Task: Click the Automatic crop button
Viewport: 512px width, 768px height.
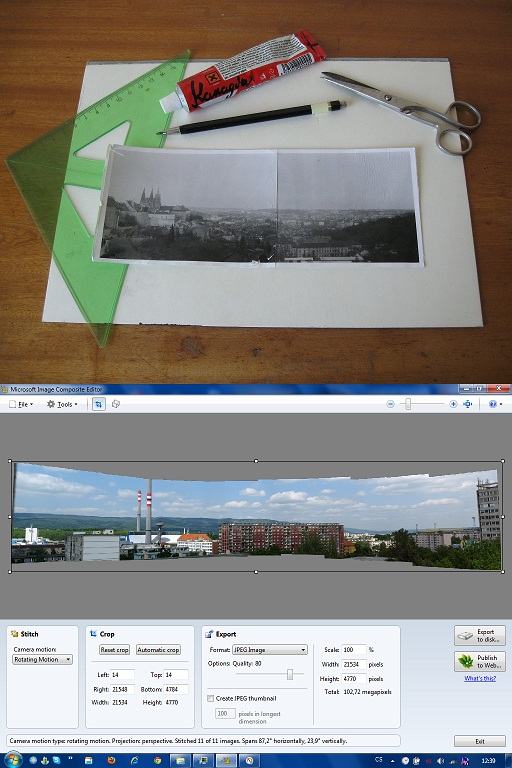Action: click(158, 649)
